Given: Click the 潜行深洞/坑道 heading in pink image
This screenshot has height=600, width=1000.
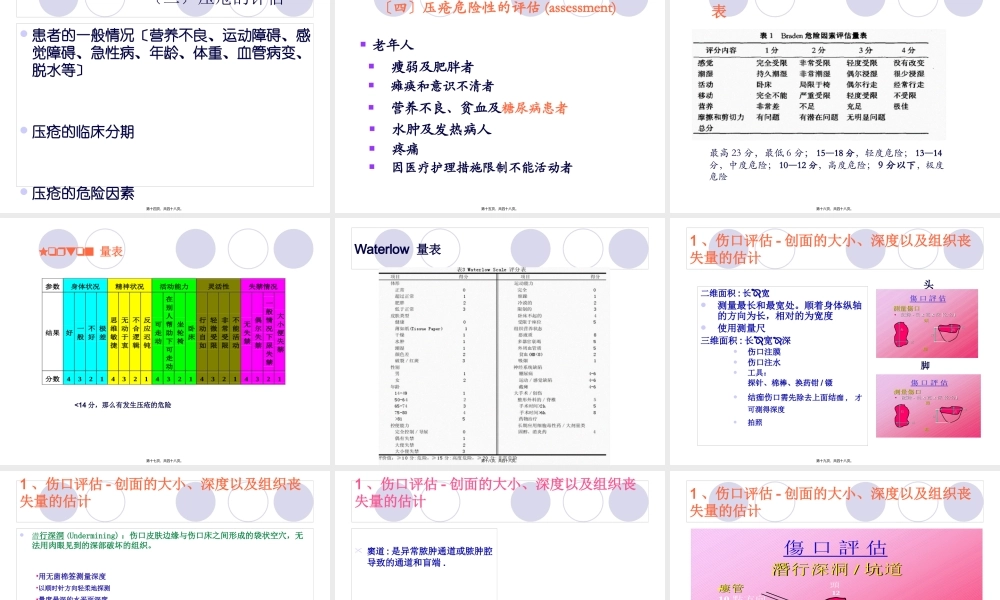Looking at the screenshot, I should point(837,569).
